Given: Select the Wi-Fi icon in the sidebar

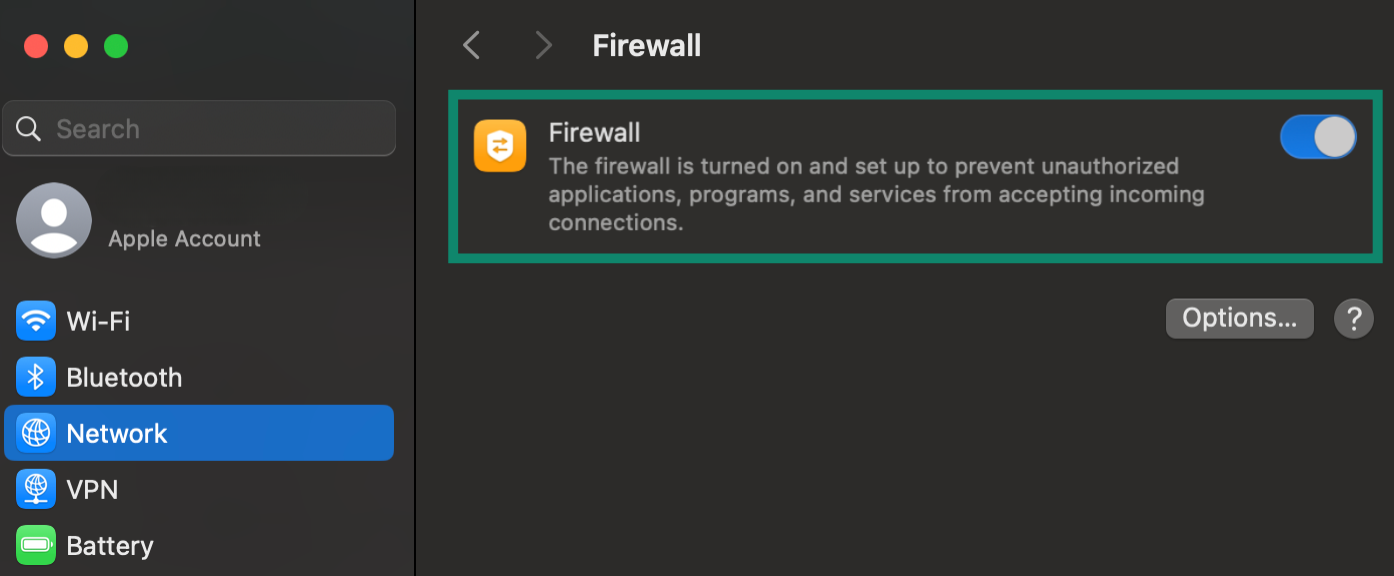Looking at the screenshot, I should pos(33,320).
